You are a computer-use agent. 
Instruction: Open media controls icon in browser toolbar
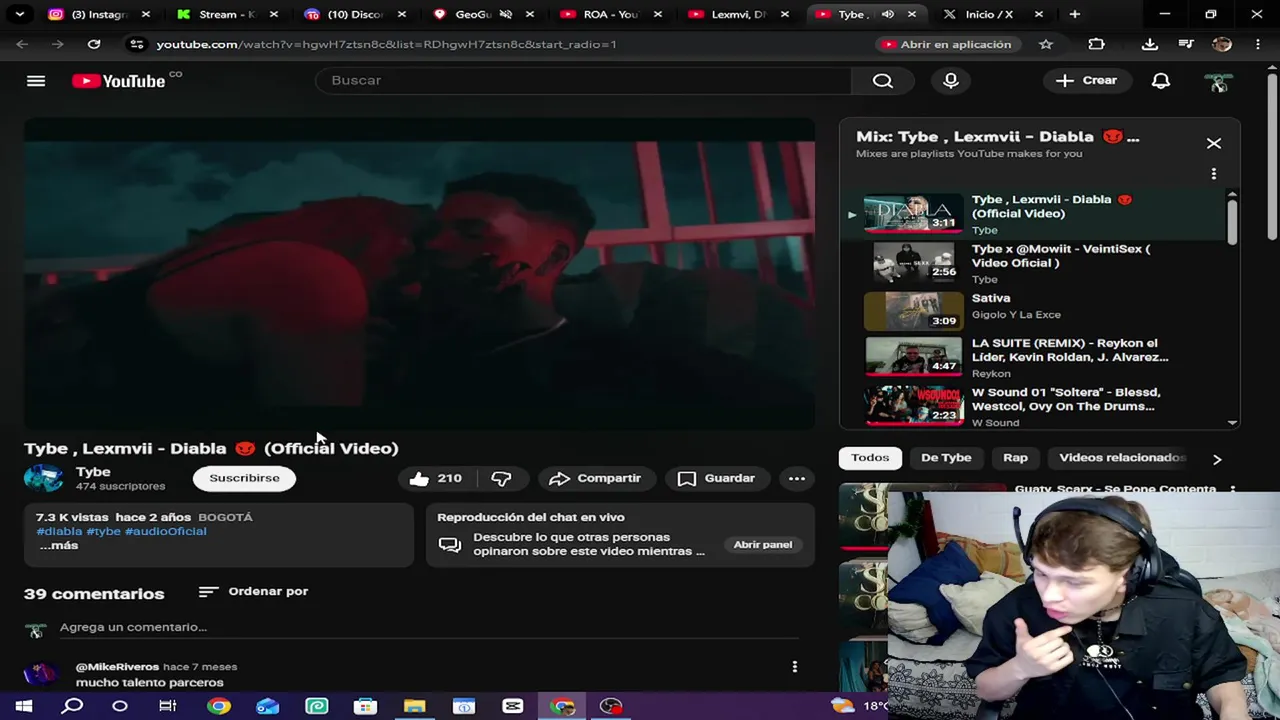[x=1186, y=44]
